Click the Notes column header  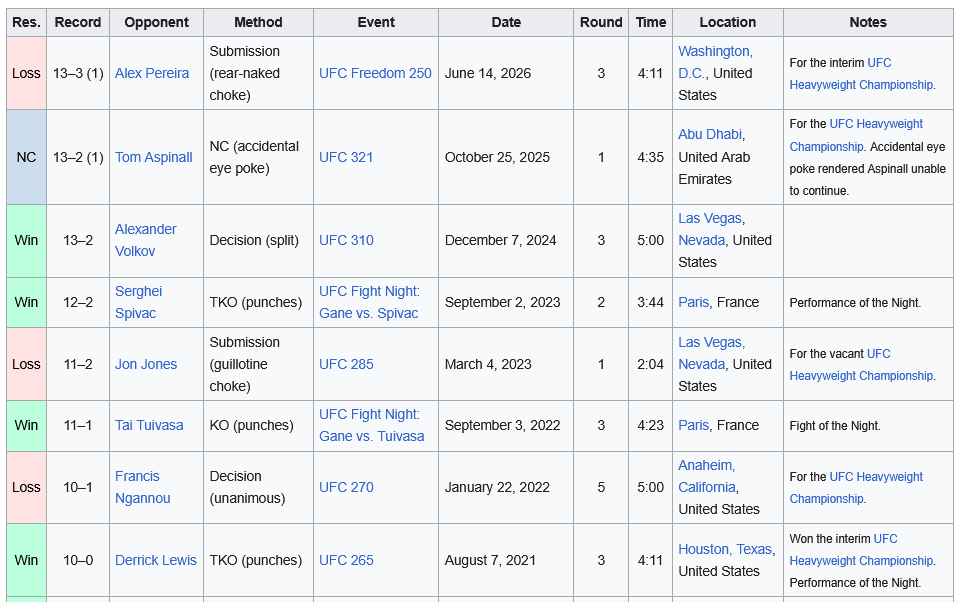pyautogui.click(x=868, y=23)
